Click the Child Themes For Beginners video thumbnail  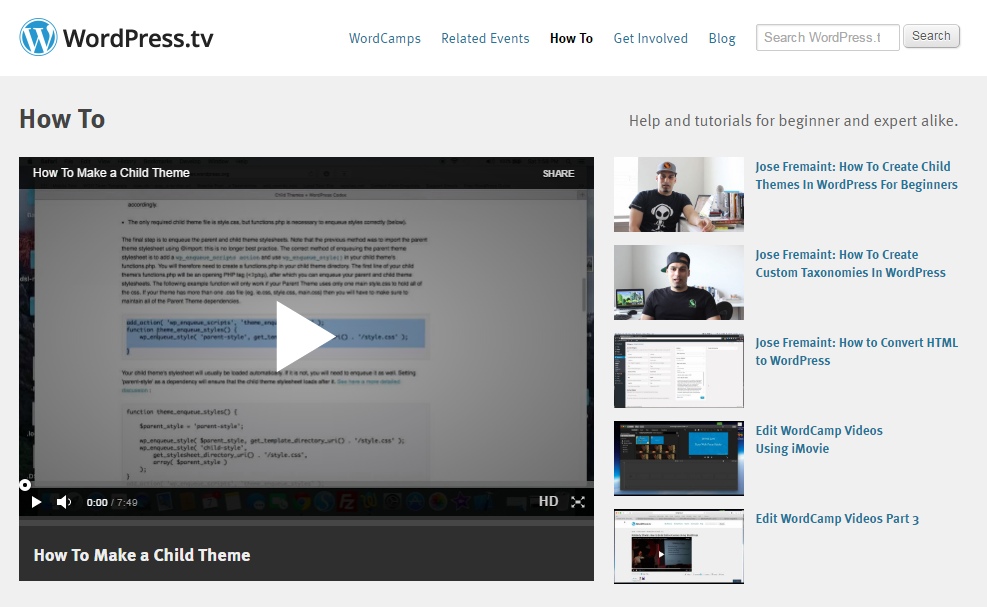[679, 195]
